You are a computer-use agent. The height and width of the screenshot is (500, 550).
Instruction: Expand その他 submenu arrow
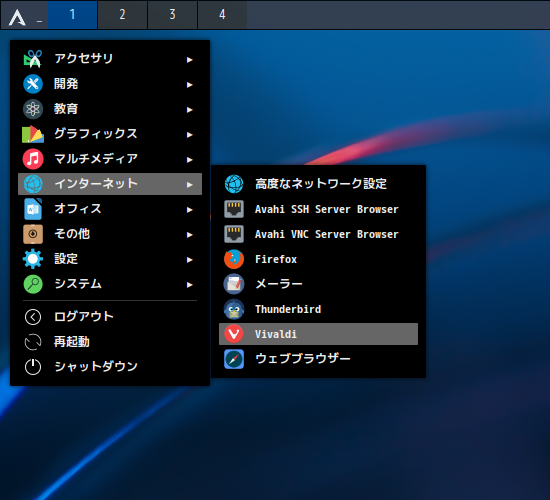click(189, 235)
